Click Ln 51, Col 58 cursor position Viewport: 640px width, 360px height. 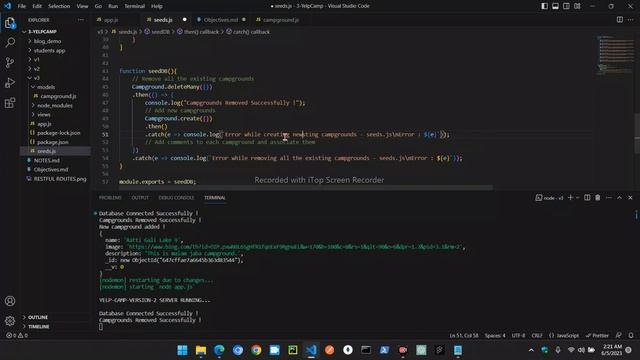click(x=464, y=336)
